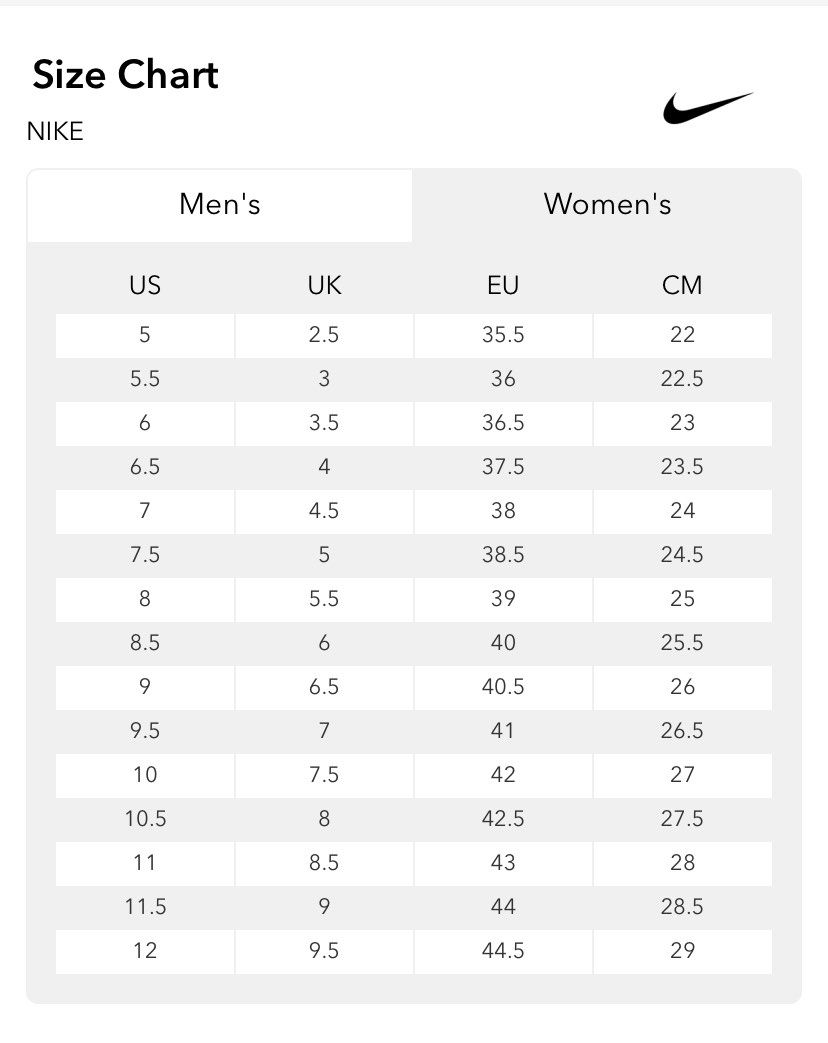Image resolution: width=828 pixels, height=1043 pixels.
Task: Select the Men's tab
Action: coord(219,205)
